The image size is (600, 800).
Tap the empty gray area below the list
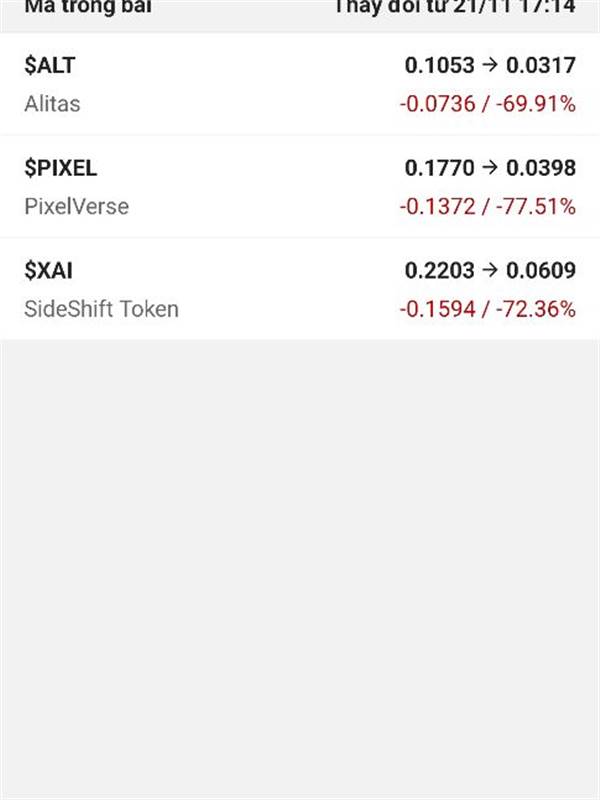pyautogui.click(x=300, y=569)
